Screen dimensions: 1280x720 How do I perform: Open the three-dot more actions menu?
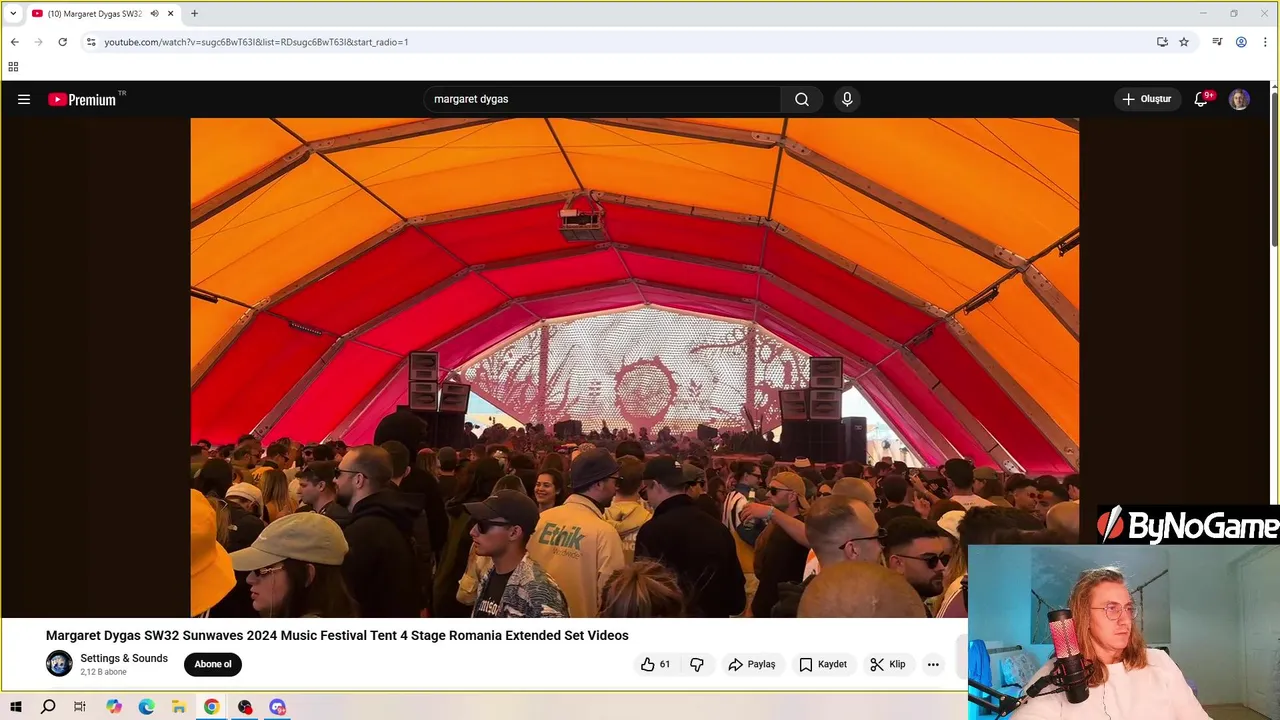click(x=933, y=664)
